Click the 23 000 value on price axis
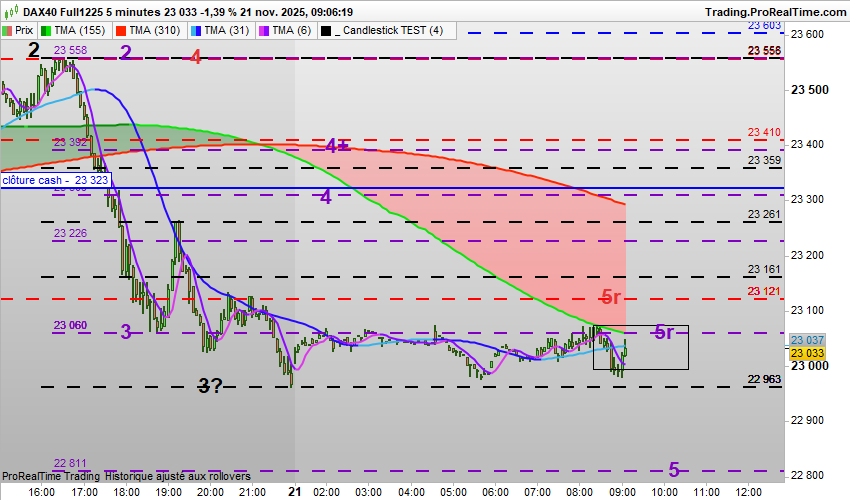Viewport: 850px width, 500px height. (810, 366)
